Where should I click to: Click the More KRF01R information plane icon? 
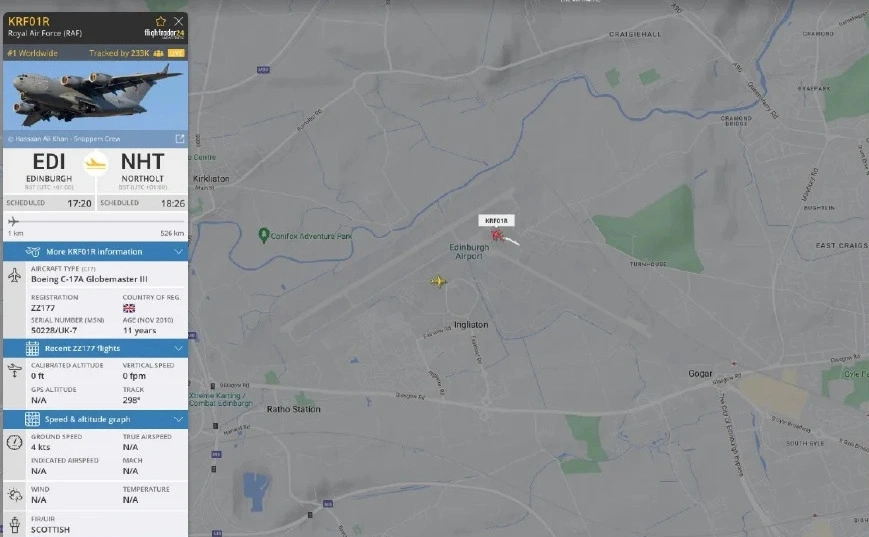[33, 252]
